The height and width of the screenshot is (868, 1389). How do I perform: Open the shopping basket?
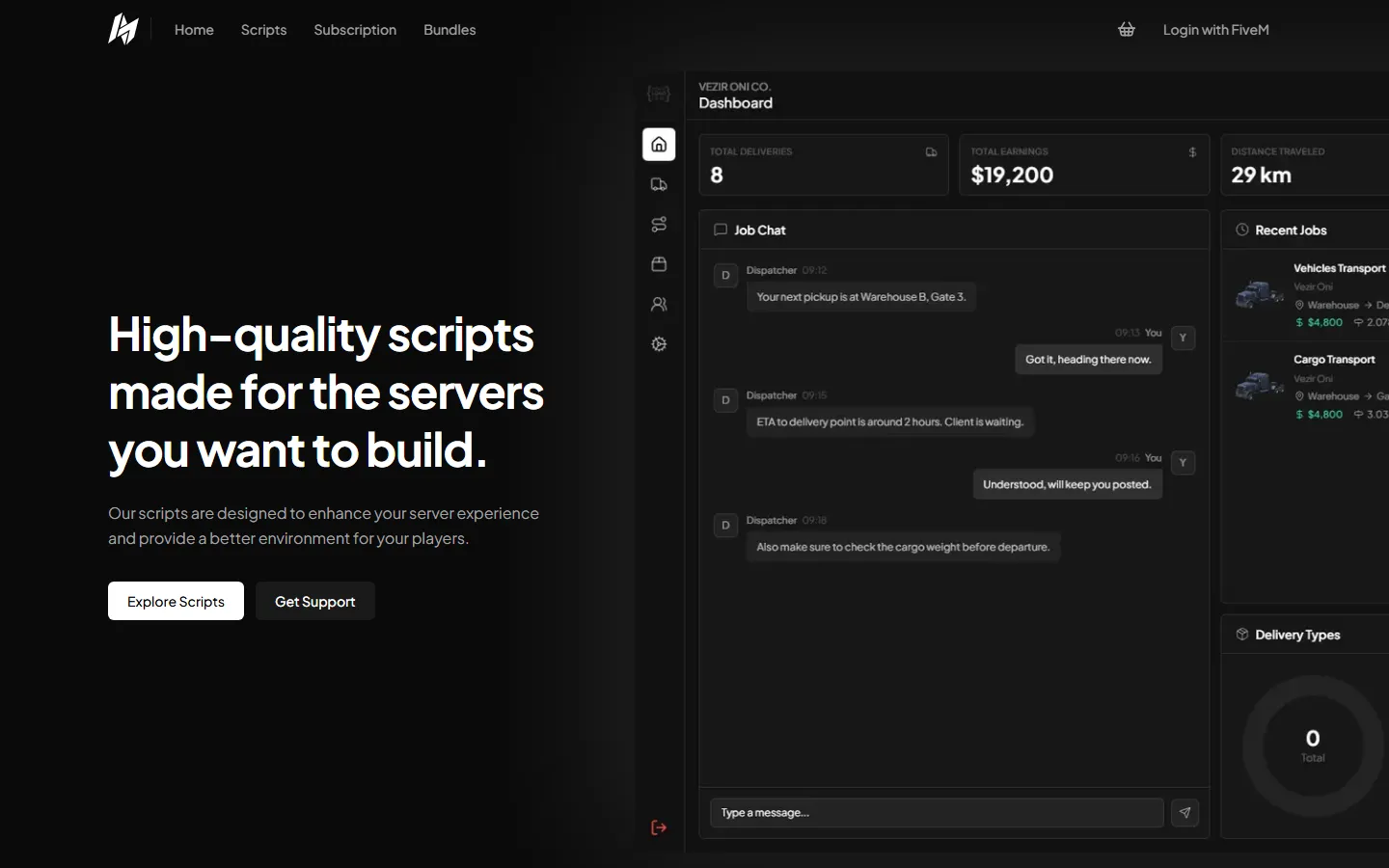(x=1127, y=30)
